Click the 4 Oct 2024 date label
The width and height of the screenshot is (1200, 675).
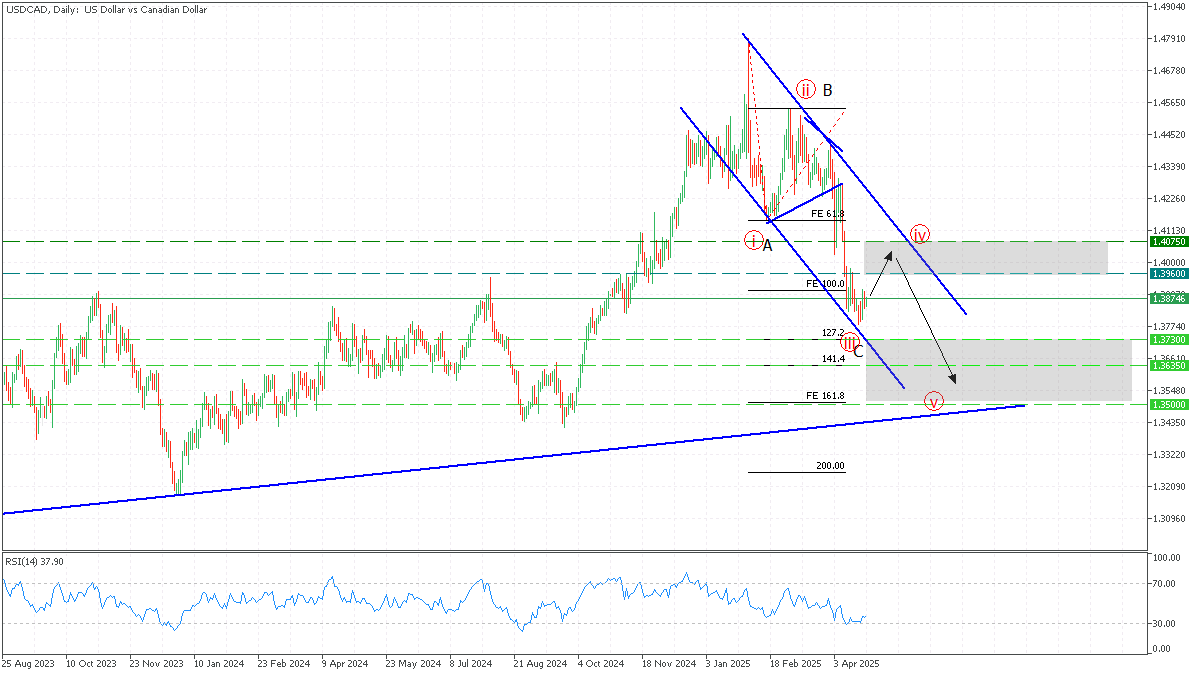coord(602,663)
